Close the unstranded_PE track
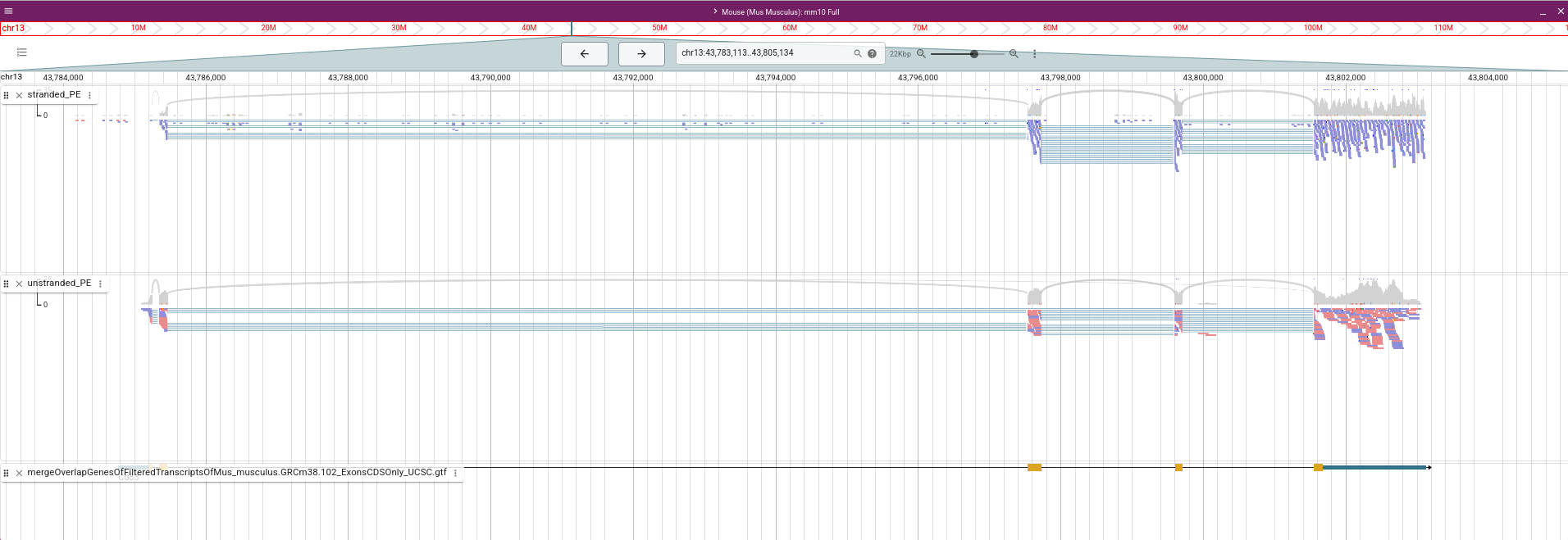The width and height of the screenshot is (1568, 540). [x=19, y=284]
